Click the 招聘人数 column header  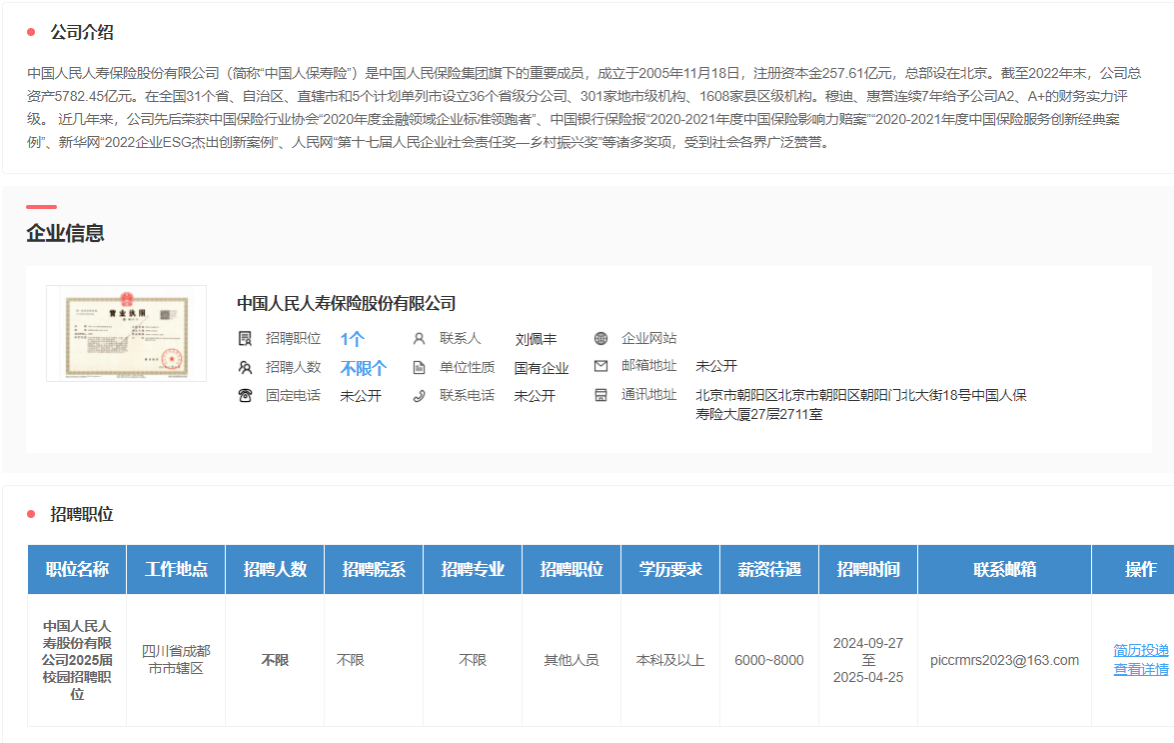coord(275,569)
